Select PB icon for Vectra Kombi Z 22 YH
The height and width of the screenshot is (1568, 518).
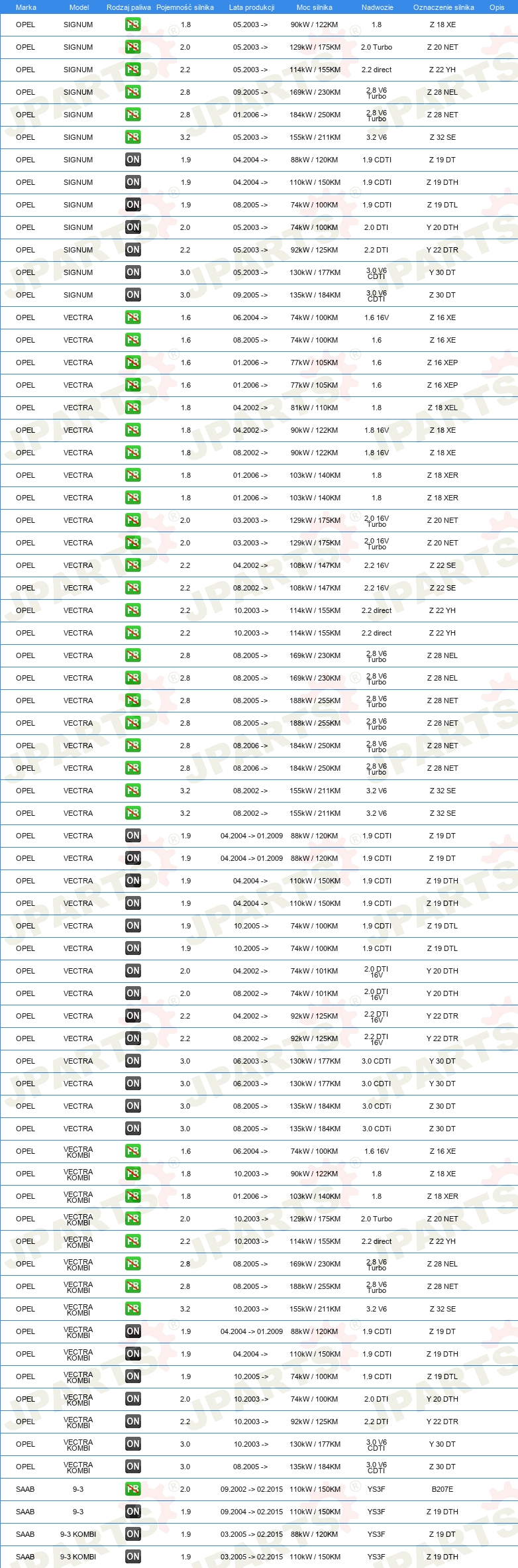[132, 1241]
